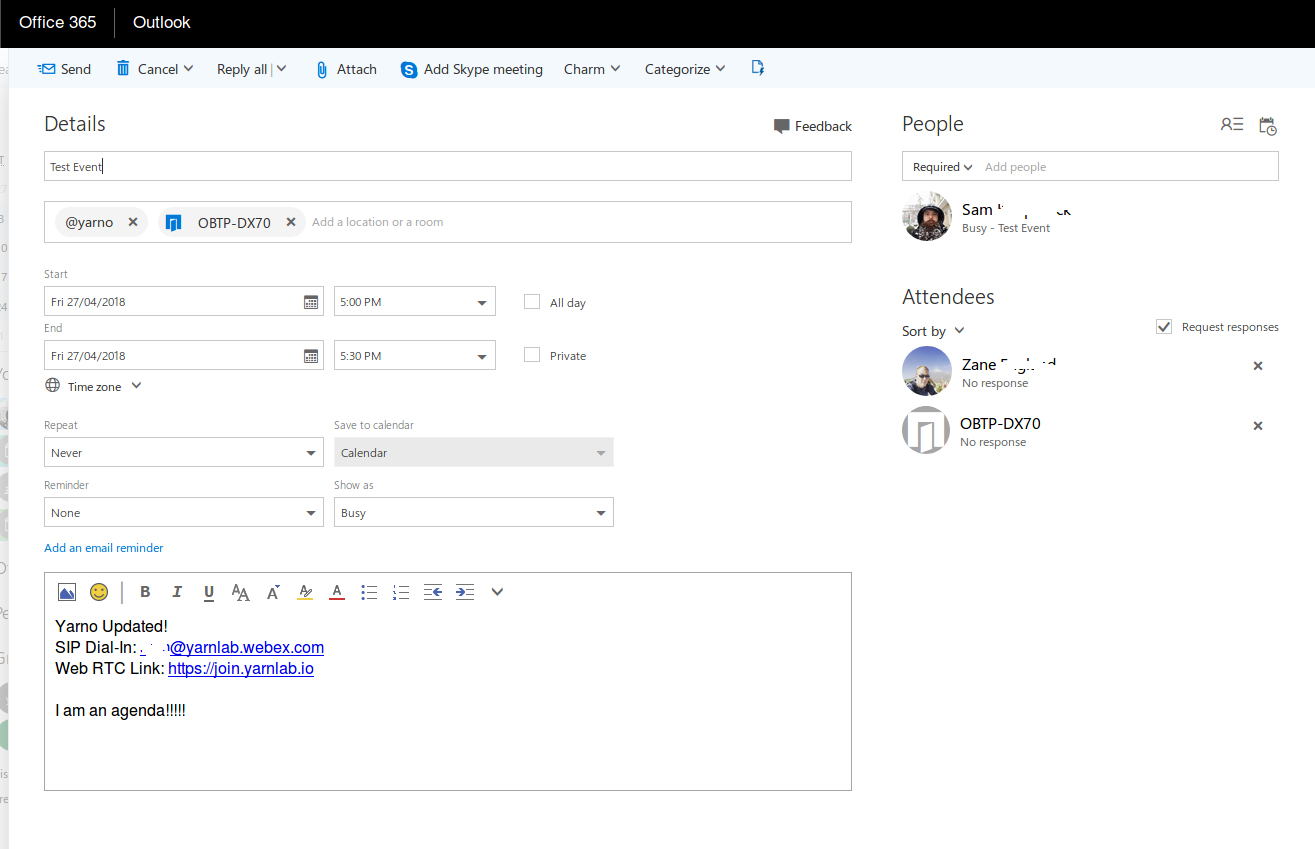Expand the 5:30 PM end time dropdown
This screenshot has height=849, width=1315.
pos(483,356)
